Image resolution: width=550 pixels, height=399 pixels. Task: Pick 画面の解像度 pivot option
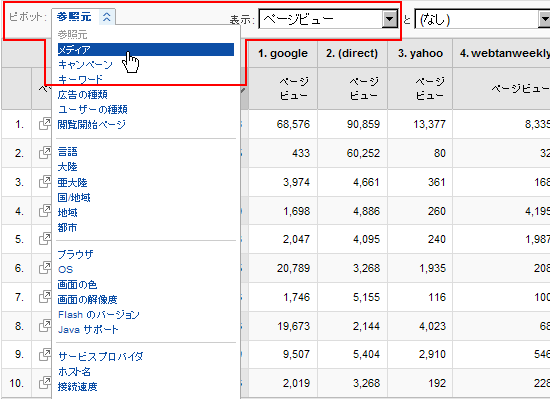[x=87, y=299]
